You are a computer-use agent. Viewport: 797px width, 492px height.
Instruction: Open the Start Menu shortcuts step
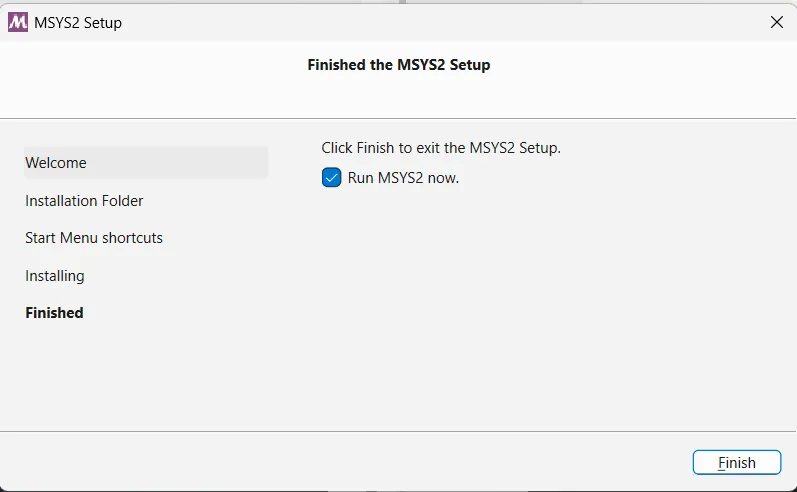[94, 238]
